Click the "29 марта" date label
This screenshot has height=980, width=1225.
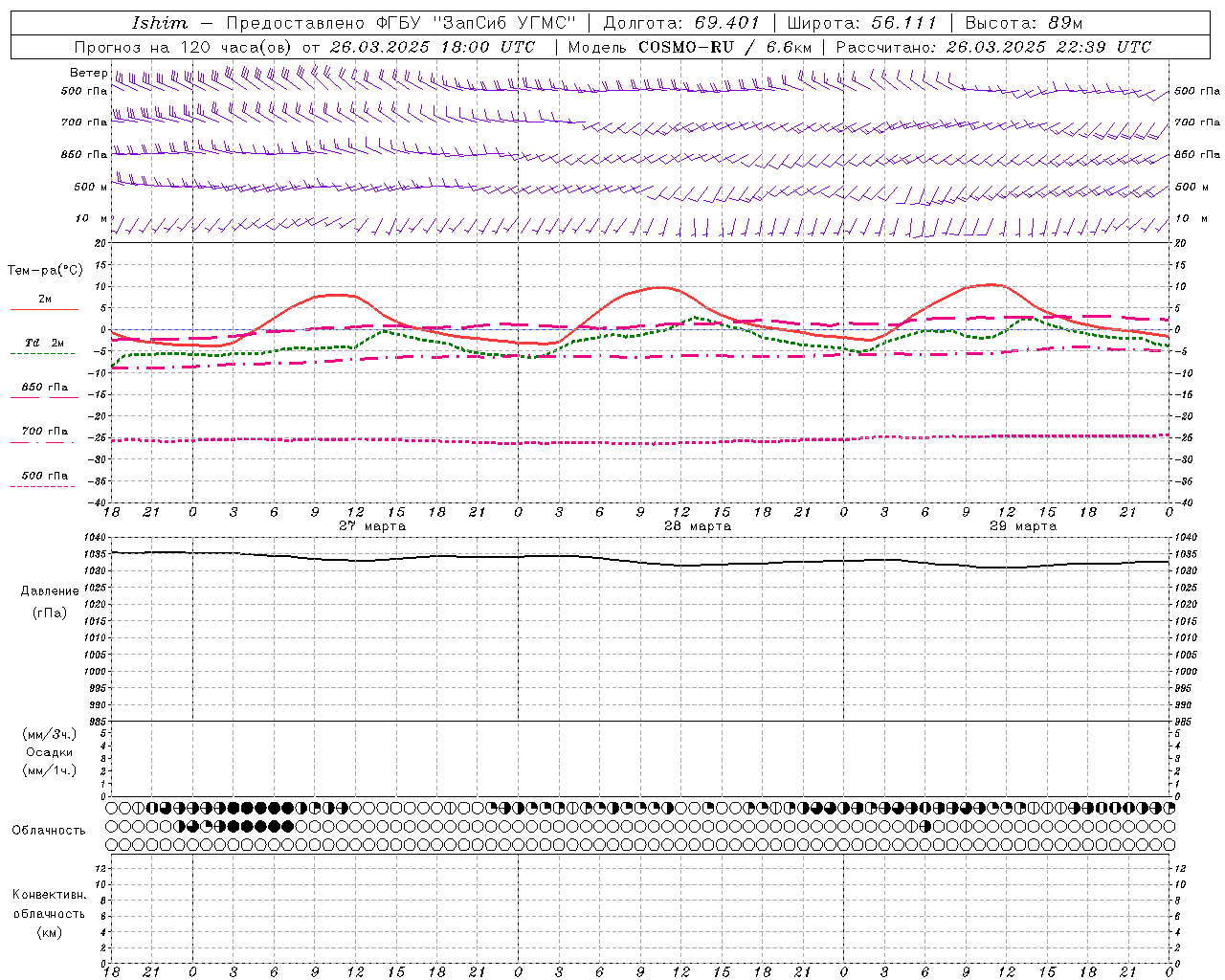(x=1023, y=526)
